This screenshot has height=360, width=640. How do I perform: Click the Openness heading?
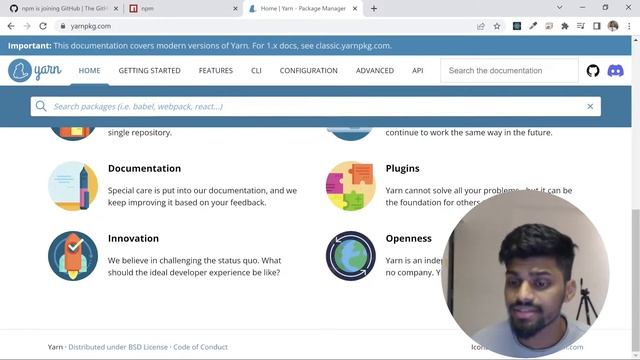(x=409, y=238)
